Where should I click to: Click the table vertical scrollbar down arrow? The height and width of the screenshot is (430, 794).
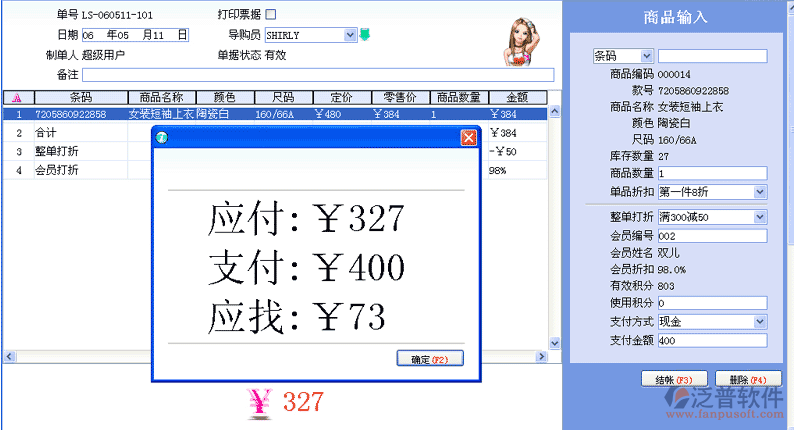pyautogui.click(x=554, y=343)
